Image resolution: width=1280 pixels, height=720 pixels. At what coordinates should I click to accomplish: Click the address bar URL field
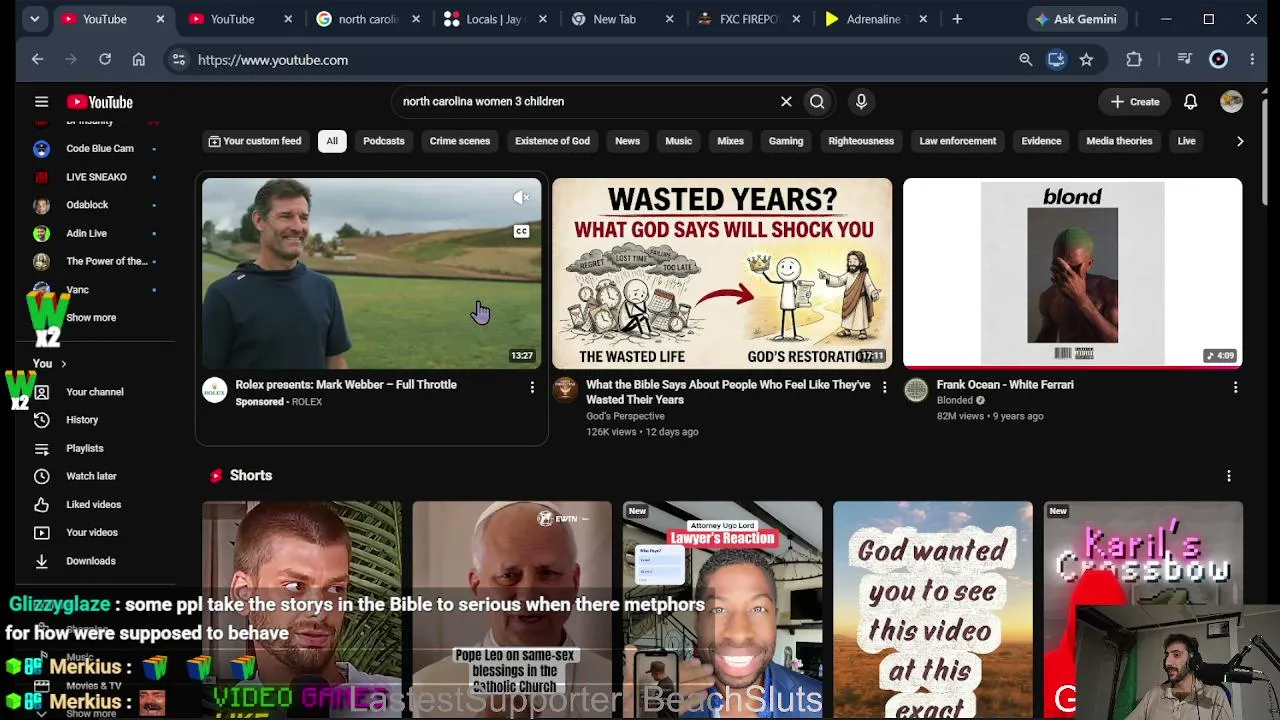(600, 60)
